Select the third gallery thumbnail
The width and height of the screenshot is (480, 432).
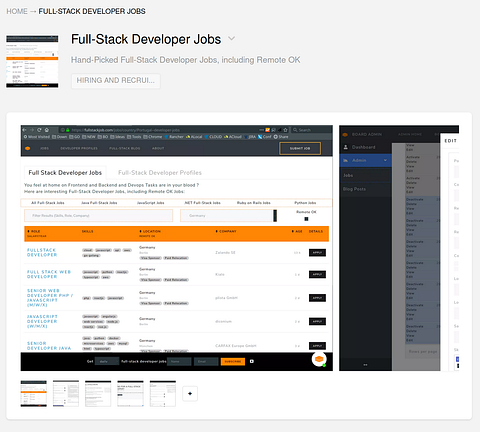click(98, 394)
